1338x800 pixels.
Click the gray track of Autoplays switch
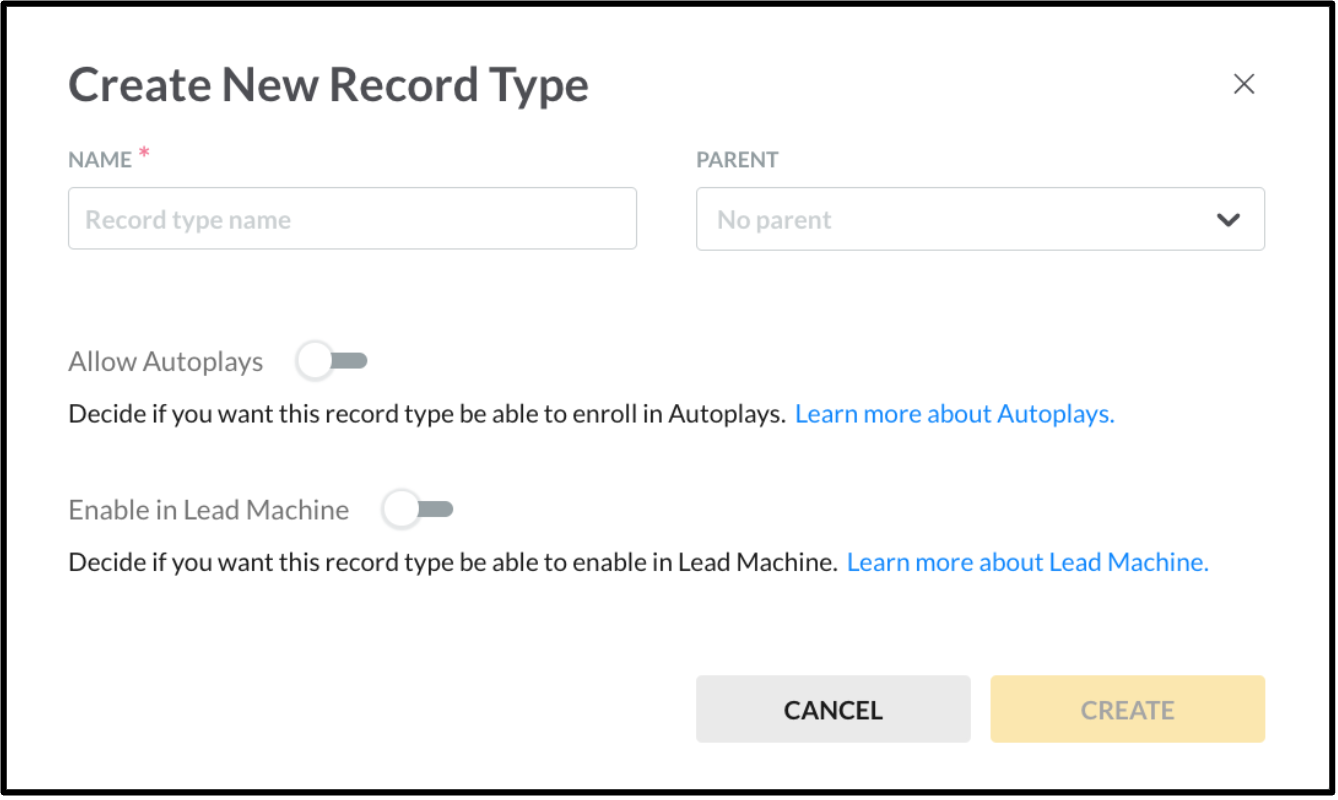[x=354, y=361]
